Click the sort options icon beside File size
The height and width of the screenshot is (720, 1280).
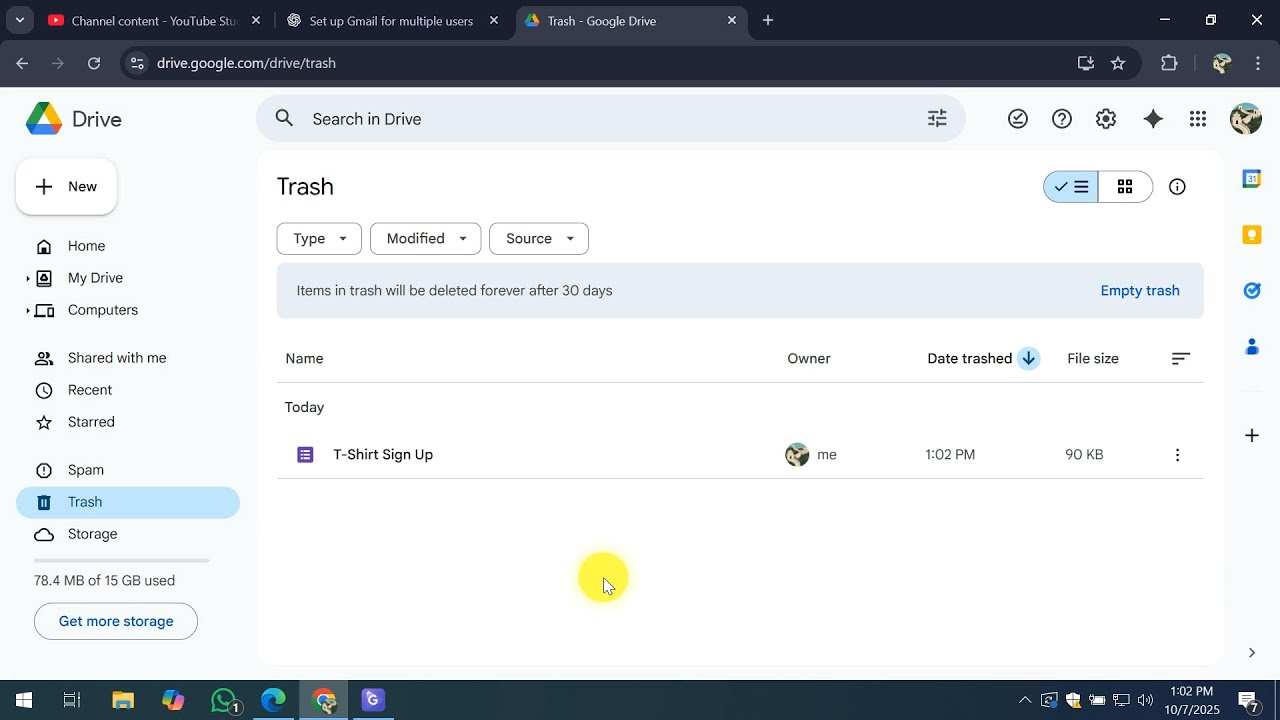click(x=1181, y=359)
